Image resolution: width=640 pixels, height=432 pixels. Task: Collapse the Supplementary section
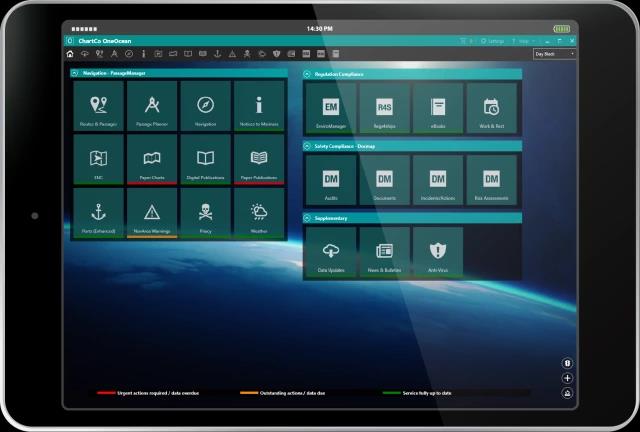point(307,218)
